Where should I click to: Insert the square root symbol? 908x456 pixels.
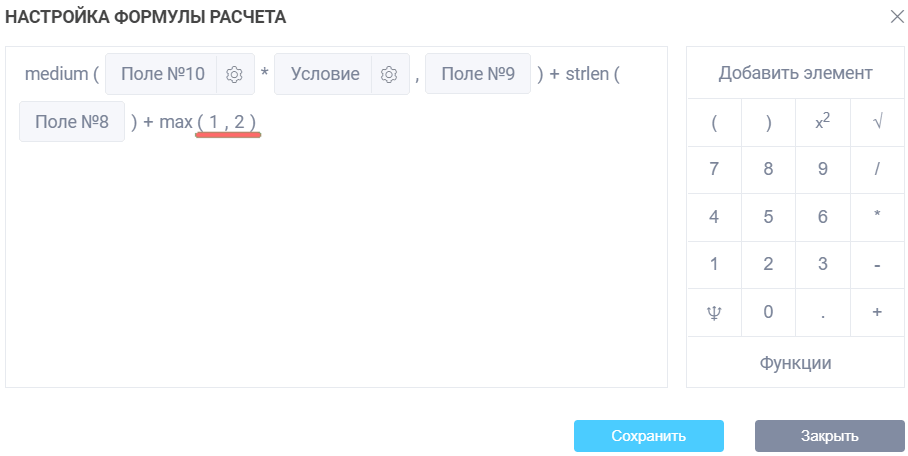pyautogui.click(x=877, y=122)
